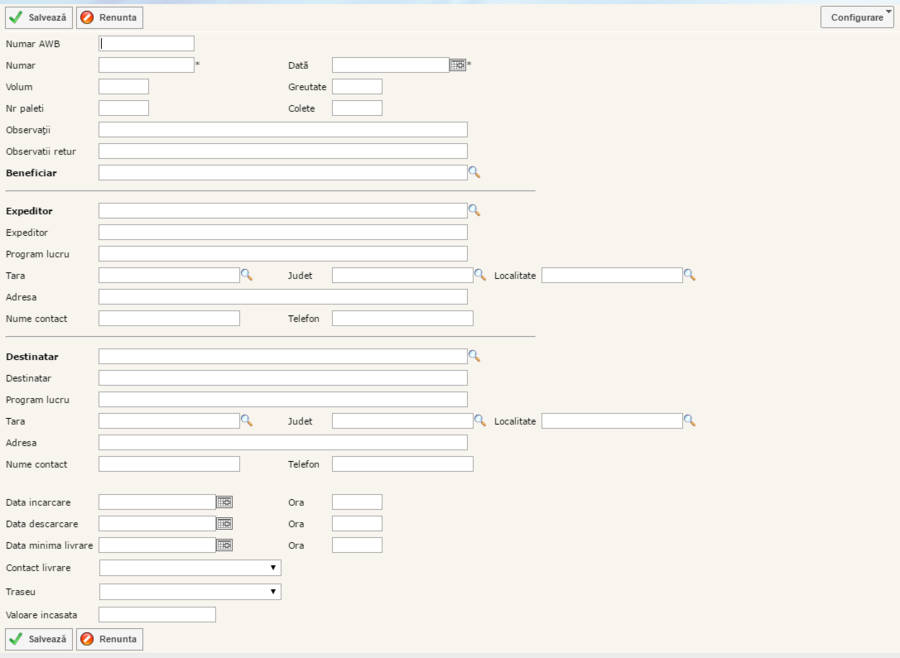Focus the Valoare incasata input field
900x658 pixels.
pos(157,615)
